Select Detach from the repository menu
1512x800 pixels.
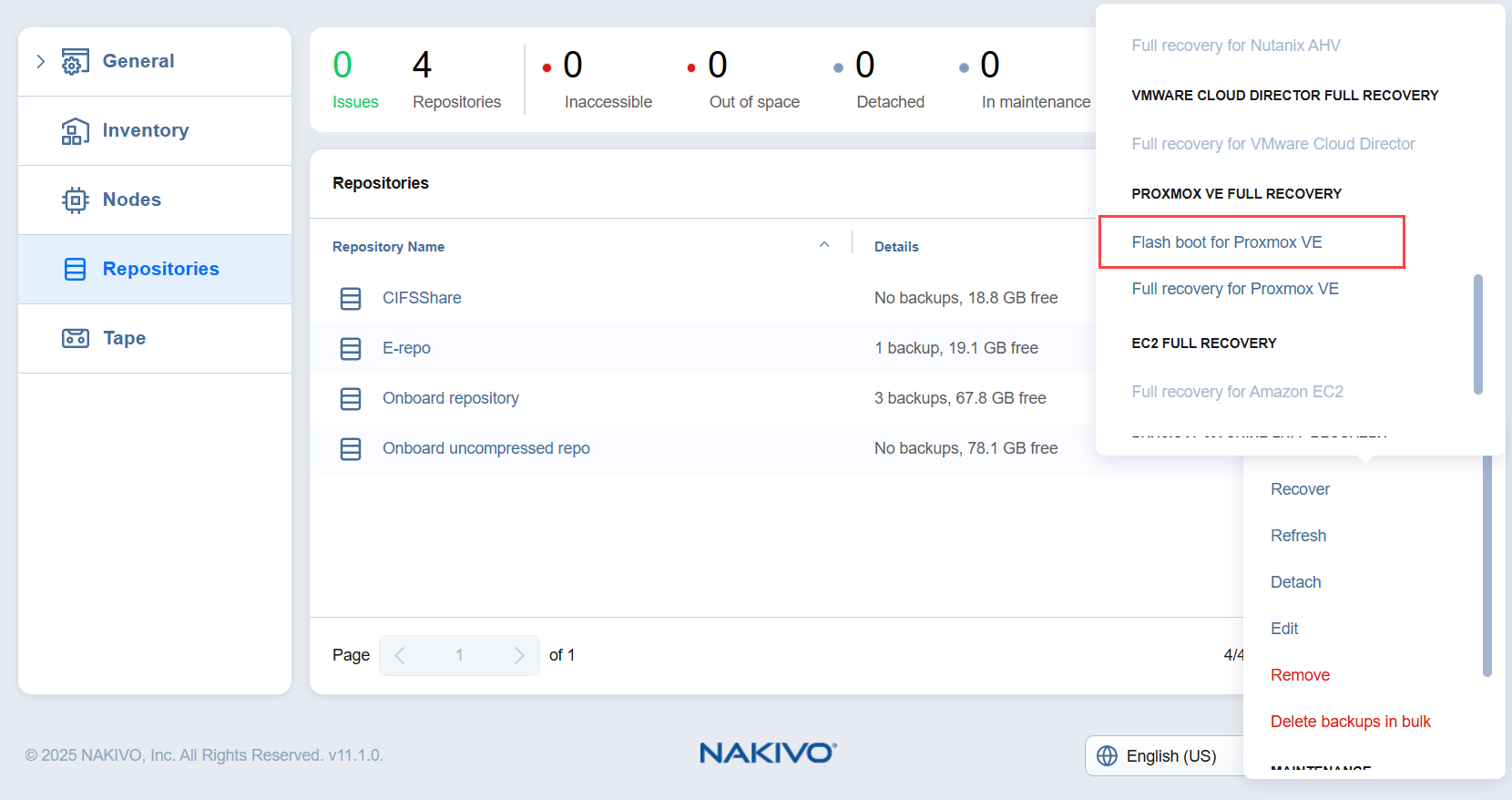coord(1295,582)
